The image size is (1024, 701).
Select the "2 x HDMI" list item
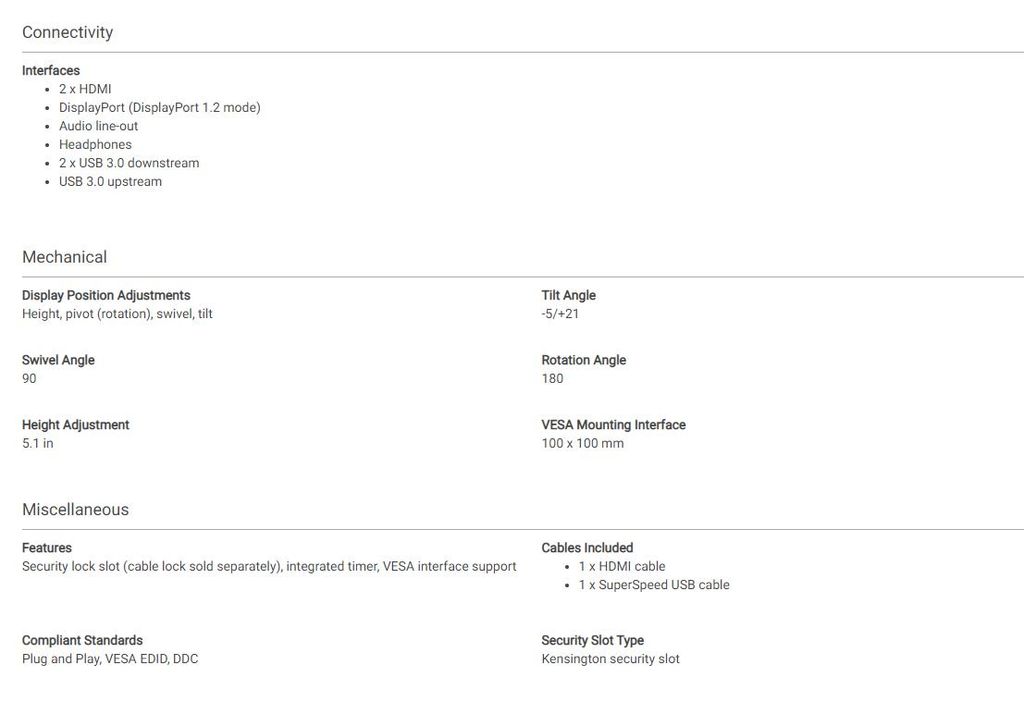point(85,89)
